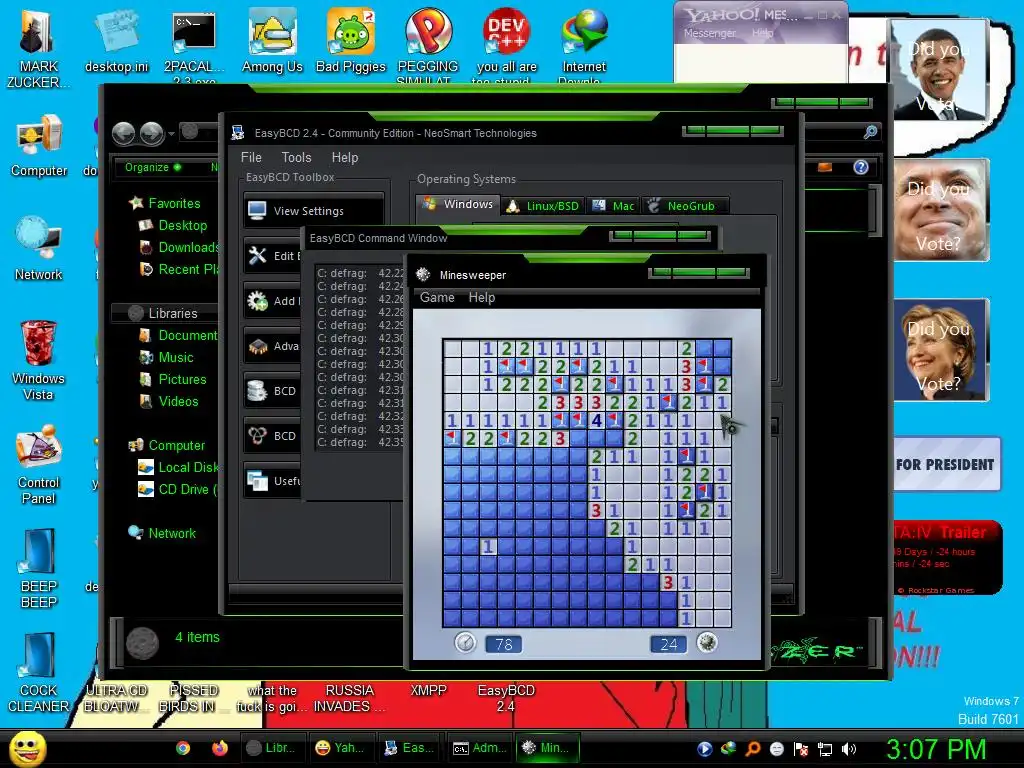Viewport: 1024px width, 768px height.
Task: Expand Favorites in the Explorer sidebar
Action: pyautogui.click(x=165, y=203)
